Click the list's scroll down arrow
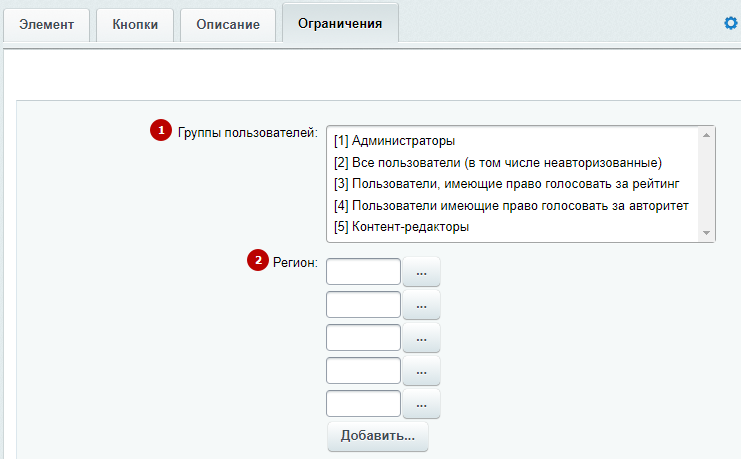 click(x=707, y=233)
